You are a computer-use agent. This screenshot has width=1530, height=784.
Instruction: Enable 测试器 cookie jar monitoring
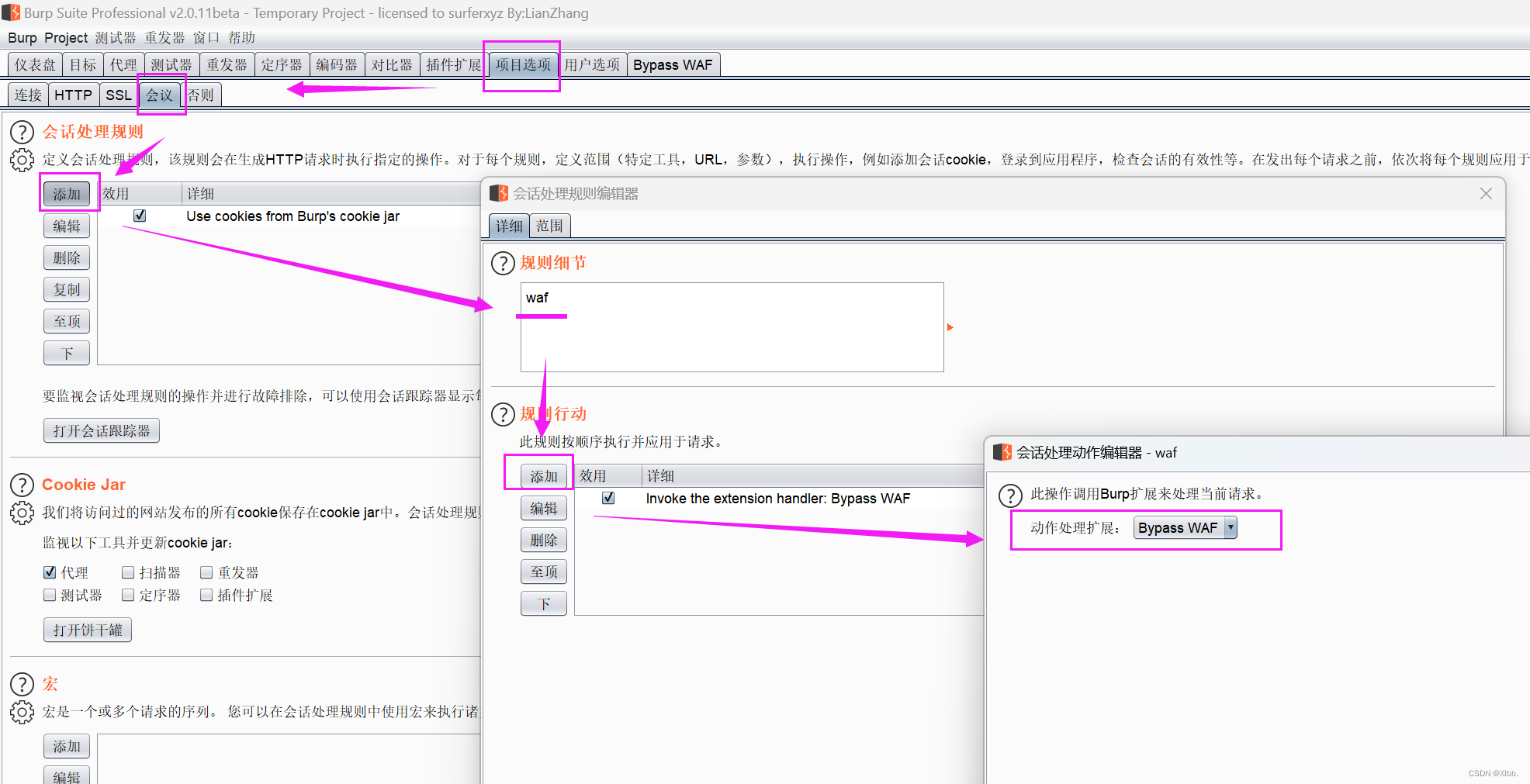50,595
